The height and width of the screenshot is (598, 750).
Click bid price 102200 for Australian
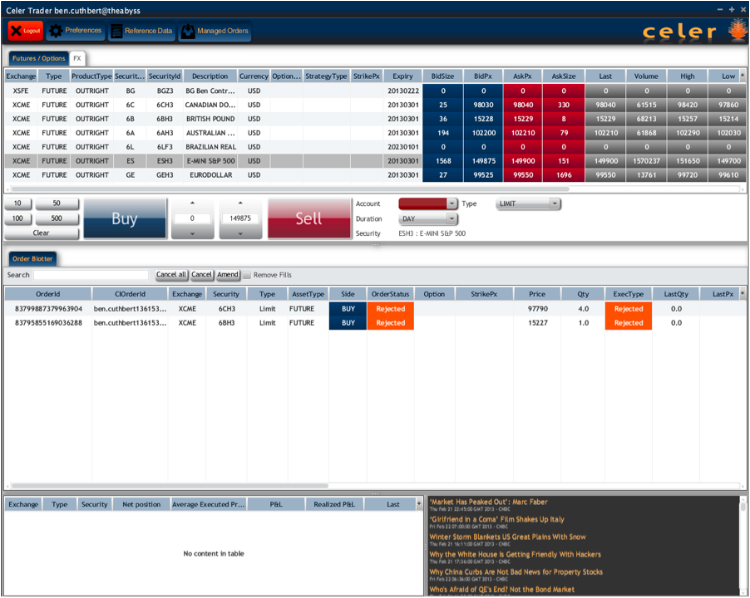click(484, 133)
